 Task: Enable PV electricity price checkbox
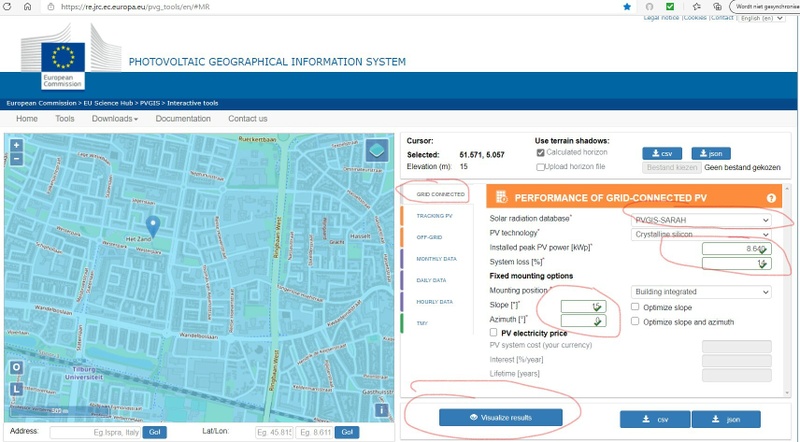(x=493, y=332)
